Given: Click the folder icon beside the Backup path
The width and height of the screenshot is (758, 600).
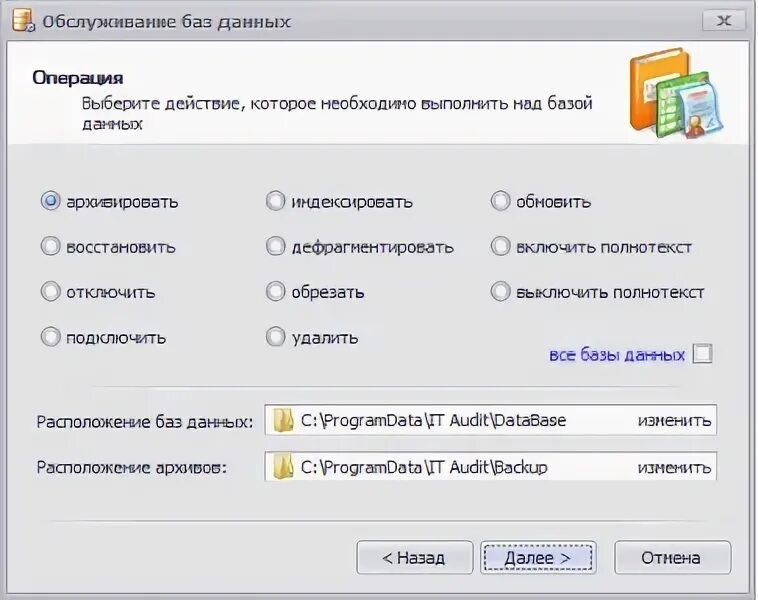Looking at the screenshot, I should pyautogui.click(x=283, y=467).
